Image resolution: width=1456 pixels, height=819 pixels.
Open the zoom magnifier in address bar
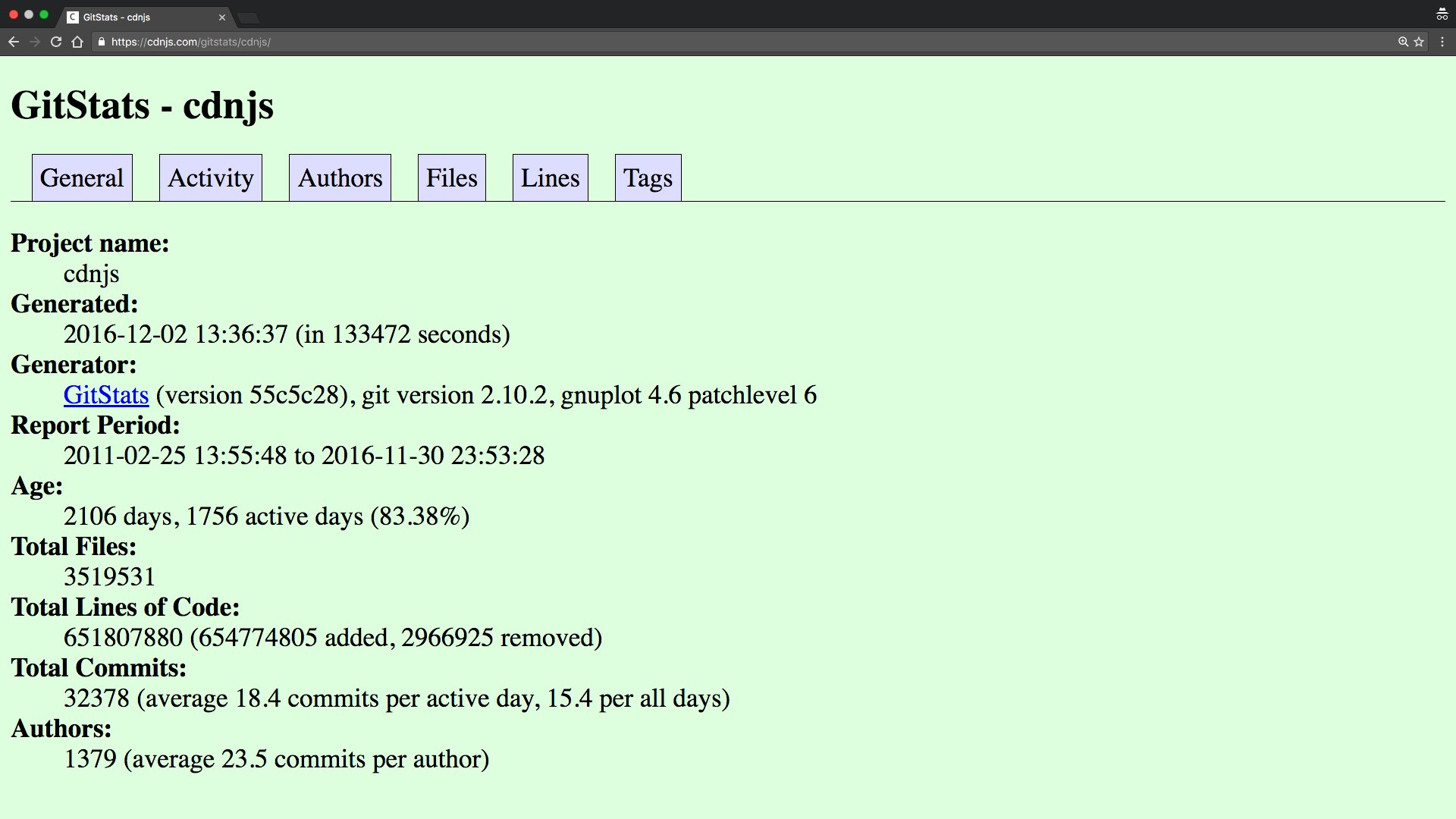[1403, 42]
